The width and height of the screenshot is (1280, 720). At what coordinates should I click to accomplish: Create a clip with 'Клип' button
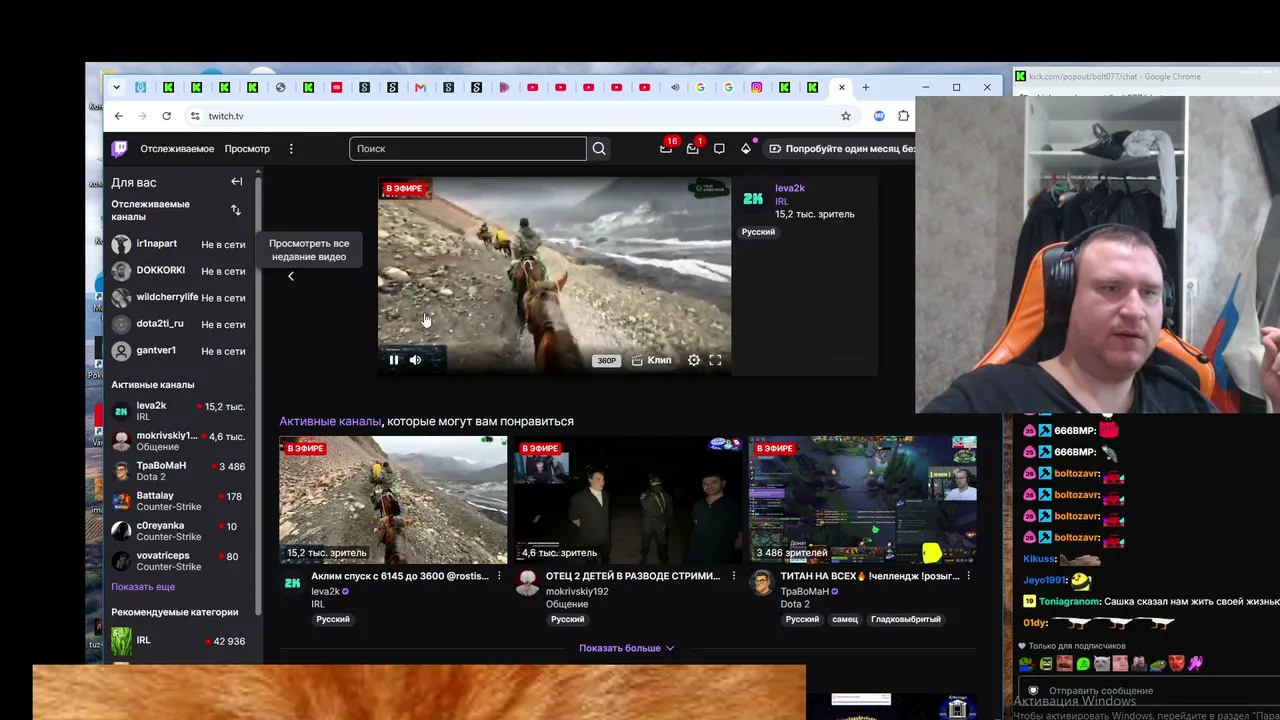(652, 360)
